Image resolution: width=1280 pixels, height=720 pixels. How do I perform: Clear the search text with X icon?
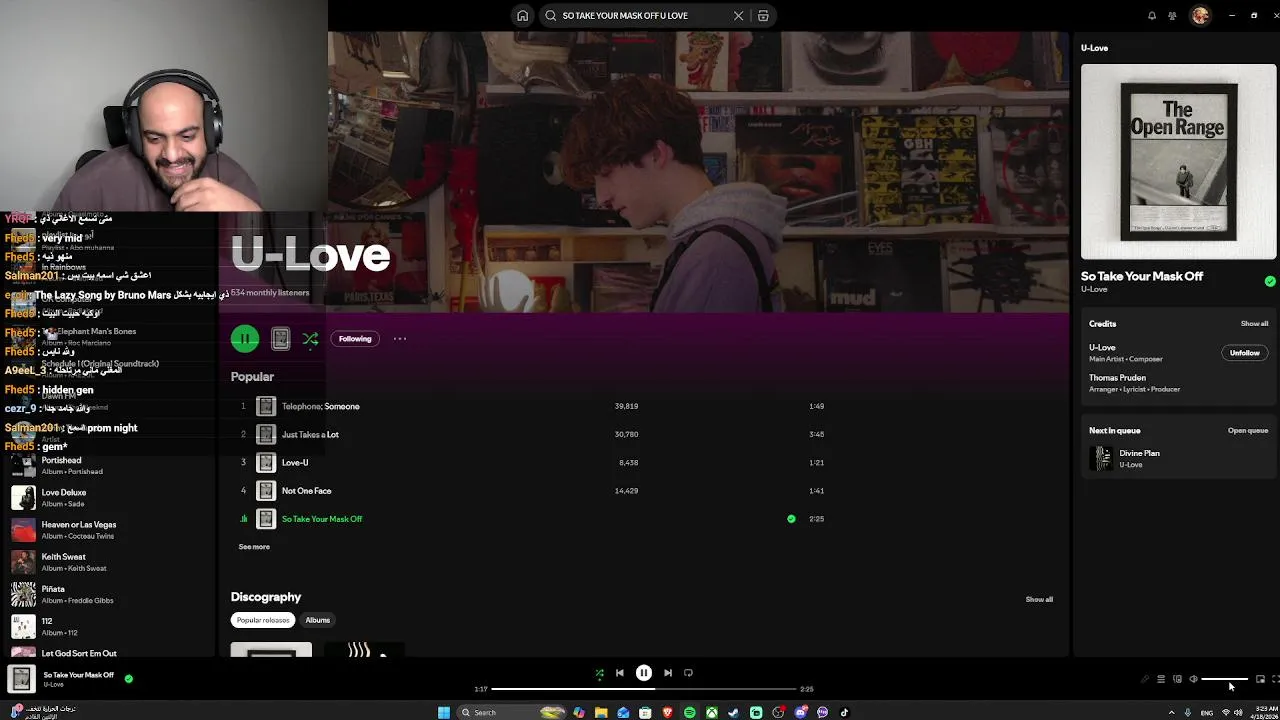pyautogui.click(x=738, y=16)
